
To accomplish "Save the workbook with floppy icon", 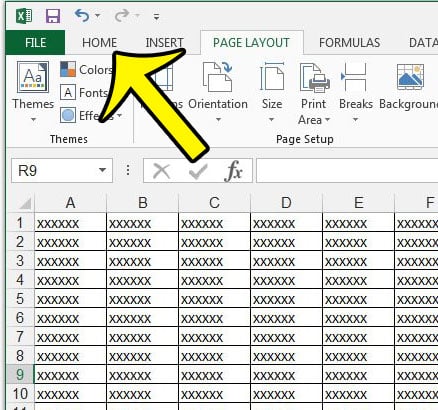I will pos(53,16).
